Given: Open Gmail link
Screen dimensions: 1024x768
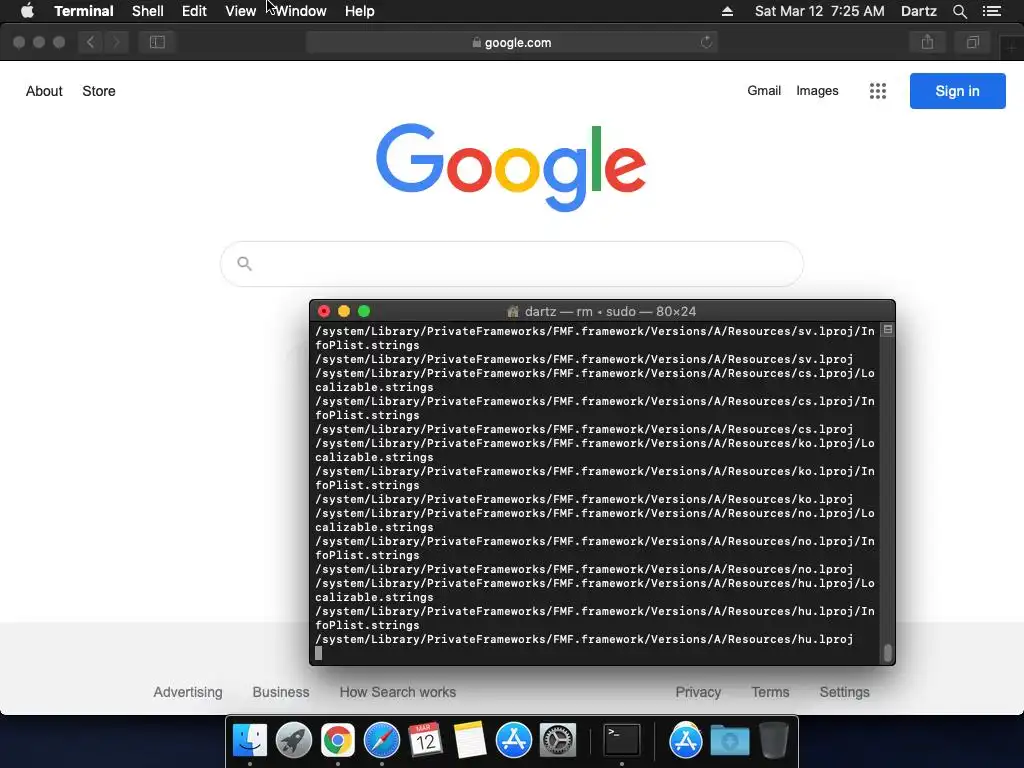Looking at the screenshot, I should click(x=764, y=91).
